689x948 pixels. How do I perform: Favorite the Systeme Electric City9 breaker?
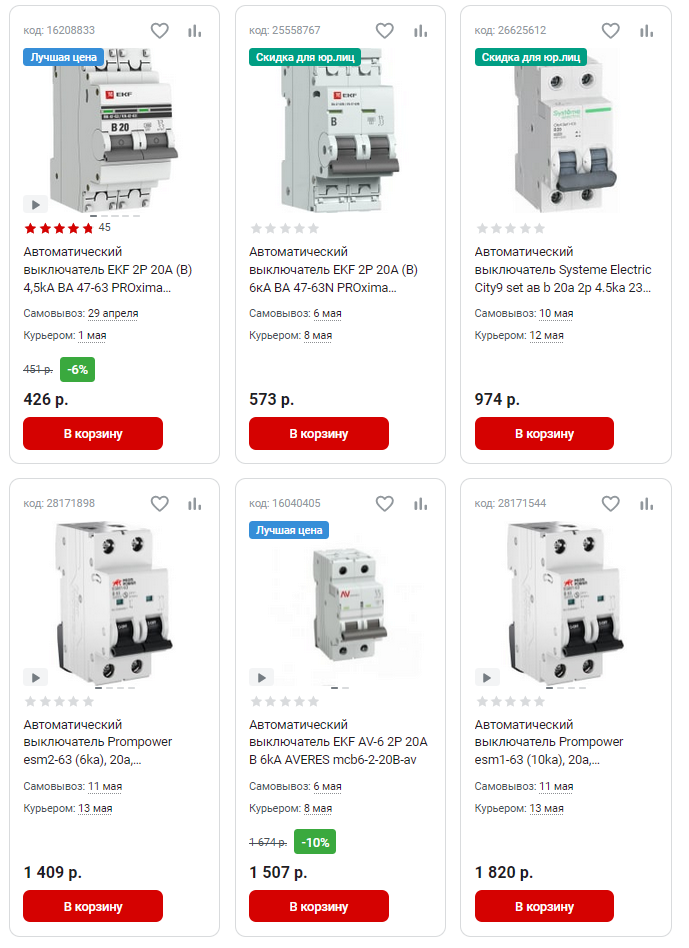[x=610, y=31]
